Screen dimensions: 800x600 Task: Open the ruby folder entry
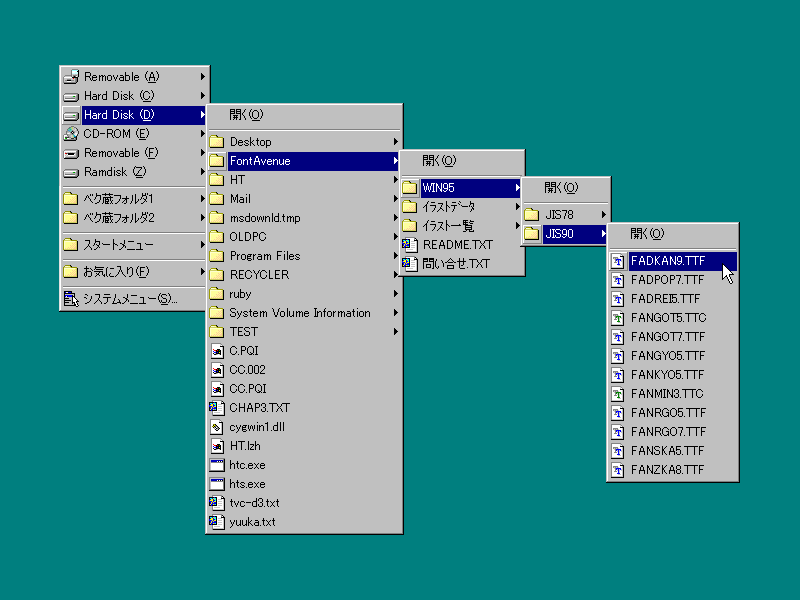click(305, 294)
